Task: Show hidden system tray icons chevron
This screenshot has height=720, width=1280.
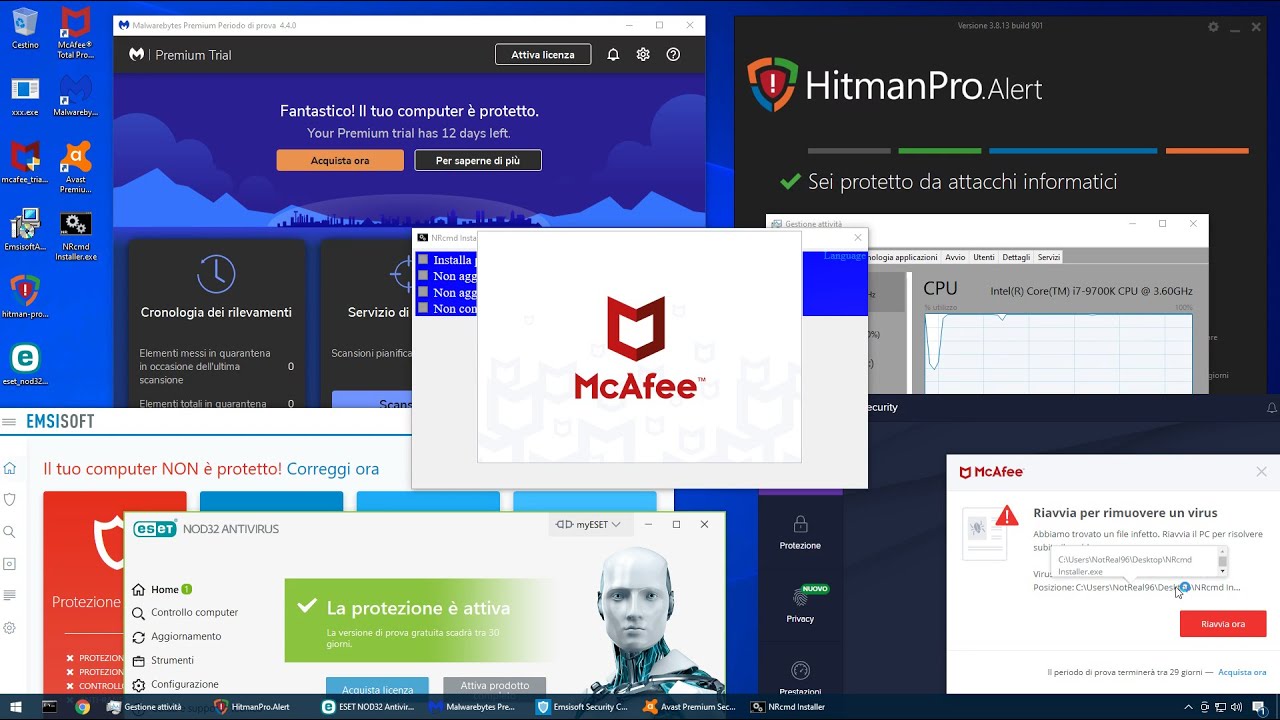Action: [x=1189, y=706]
